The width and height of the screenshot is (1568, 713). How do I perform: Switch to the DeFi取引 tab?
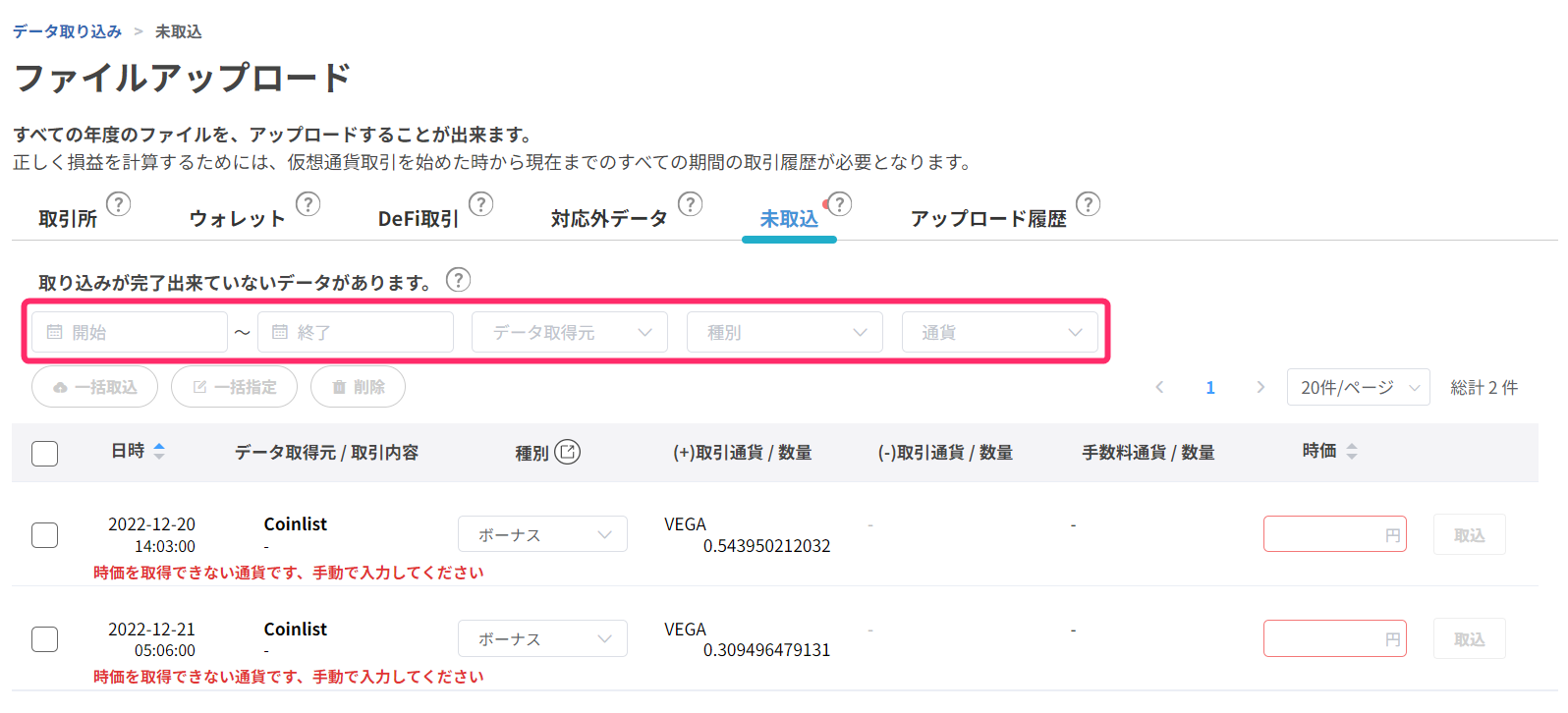click(419, 219)
